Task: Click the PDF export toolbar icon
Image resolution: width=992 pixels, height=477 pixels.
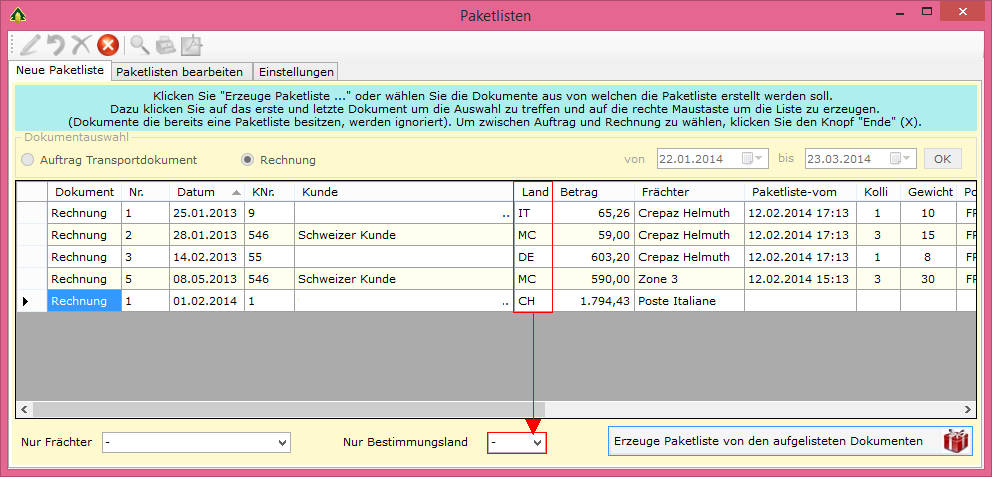Action: pyautogui.click(x=191, y=44)
